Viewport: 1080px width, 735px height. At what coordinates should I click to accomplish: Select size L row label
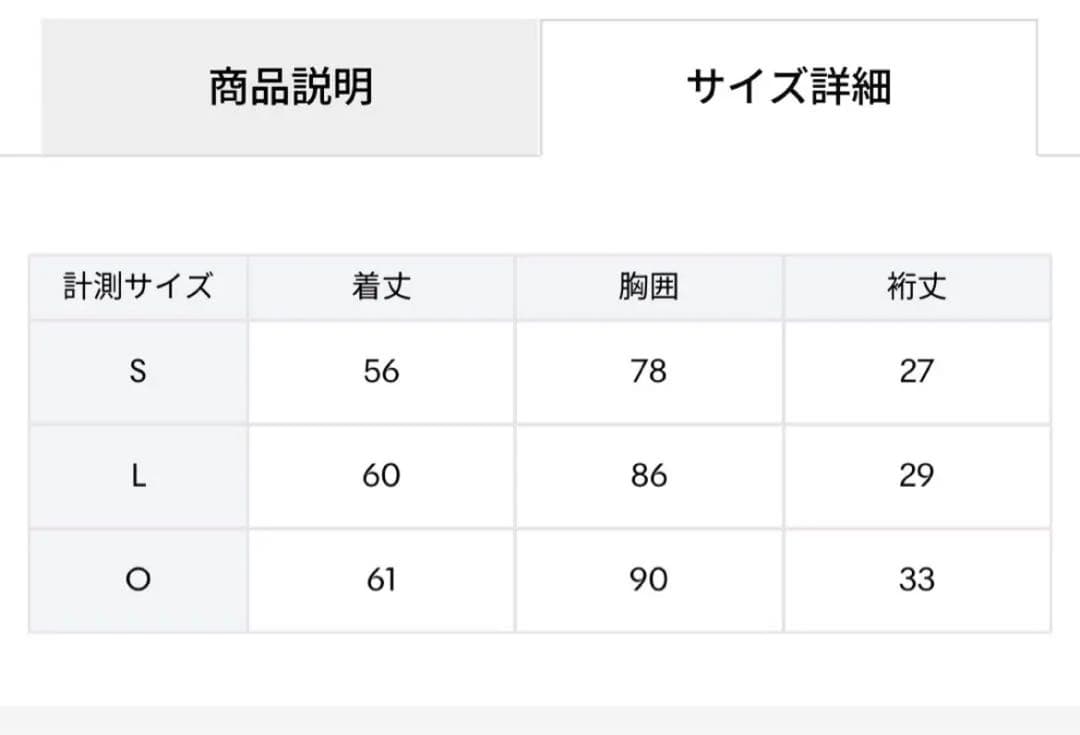[137, 476]
